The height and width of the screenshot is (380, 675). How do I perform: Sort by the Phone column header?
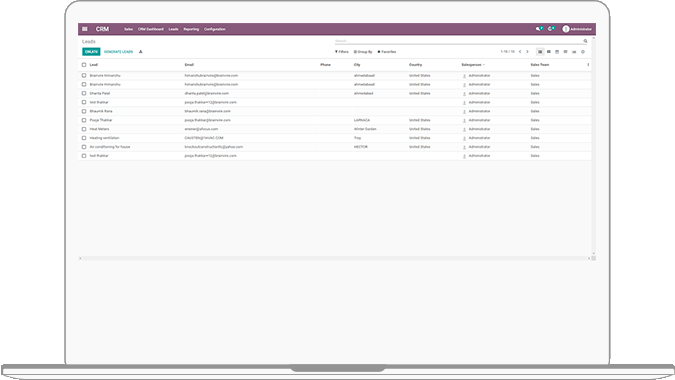tap(325, 65)
